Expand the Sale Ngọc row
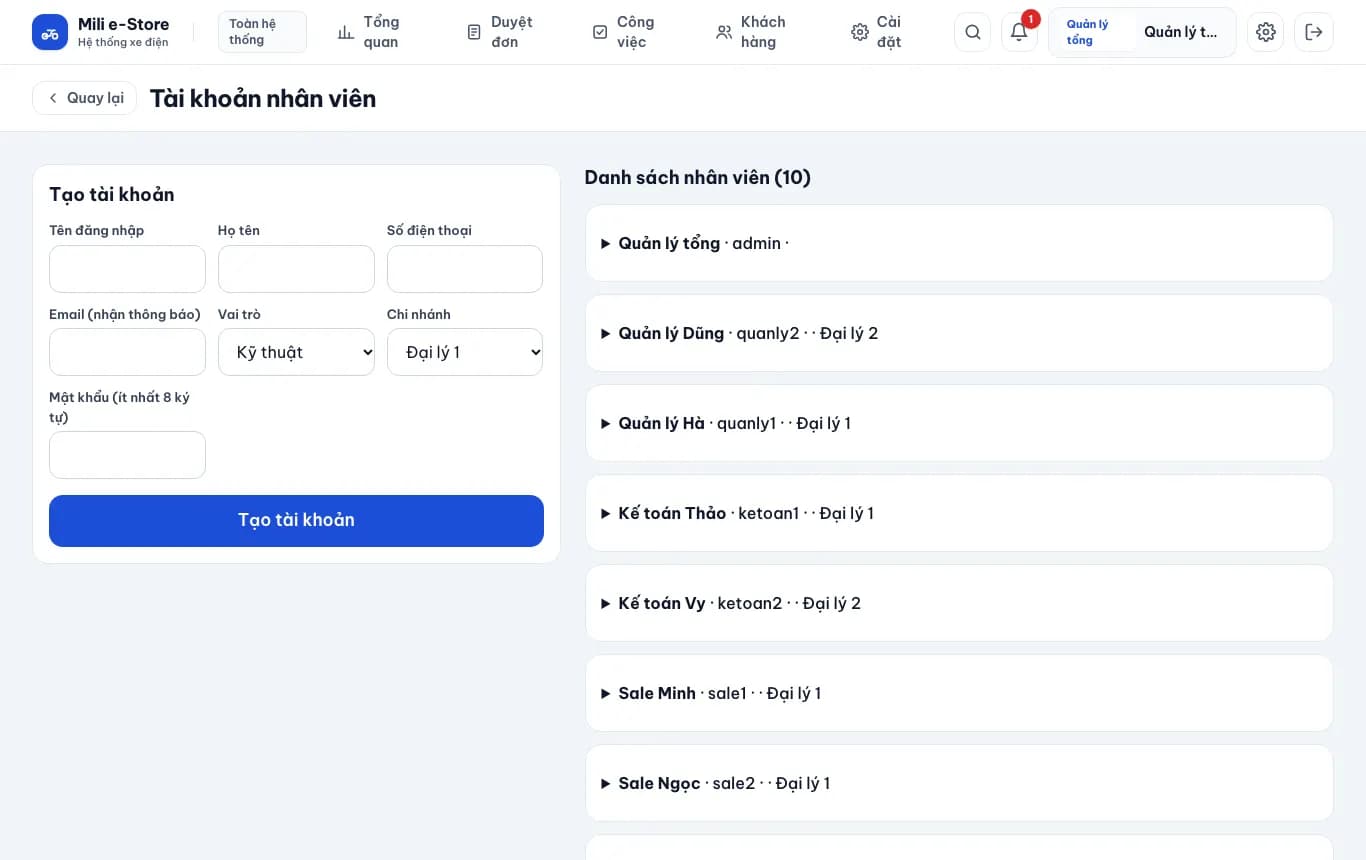Image resolution: width=1366 pixels, height=860 pixels. coord(959,783)
